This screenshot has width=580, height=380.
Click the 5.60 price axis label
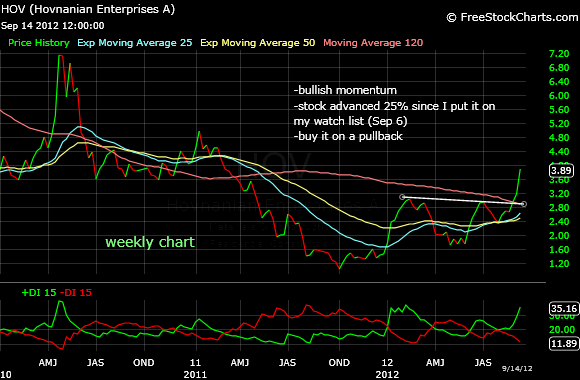(559, 110)
